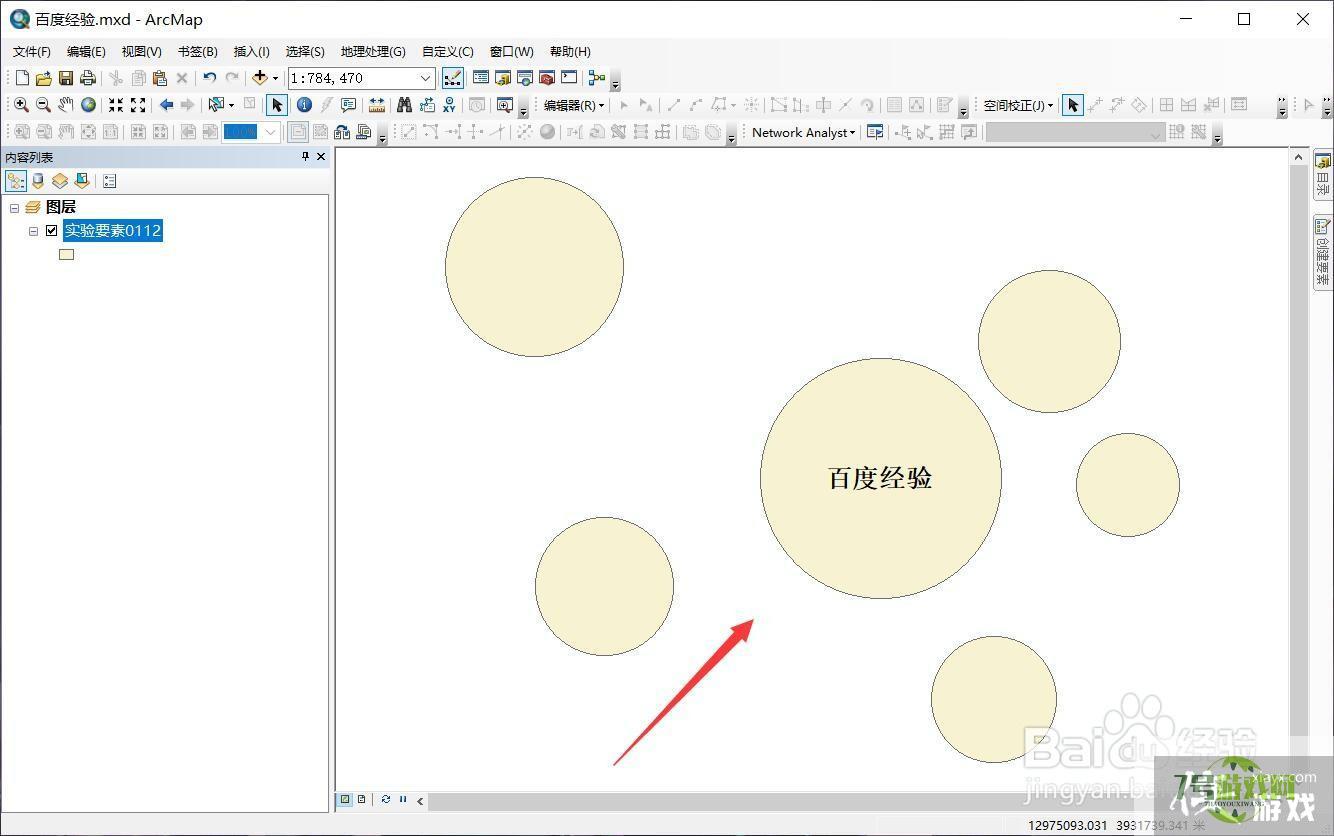Switch to Data View at bottom
This screenshot has width=1334, height=836.
pos(345,800)
